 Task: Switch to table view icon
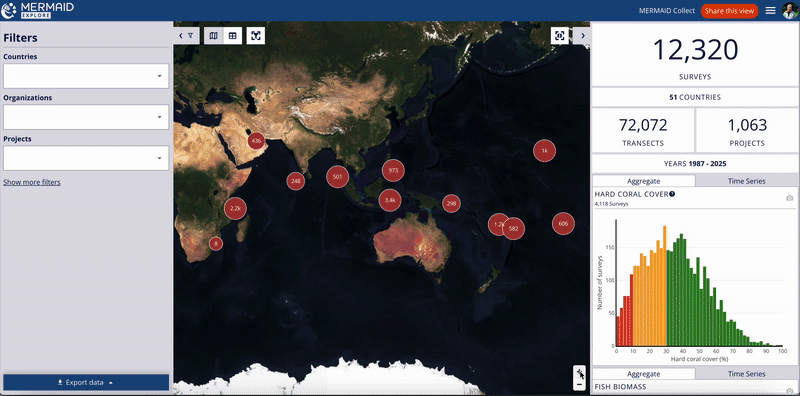point(232,36)
